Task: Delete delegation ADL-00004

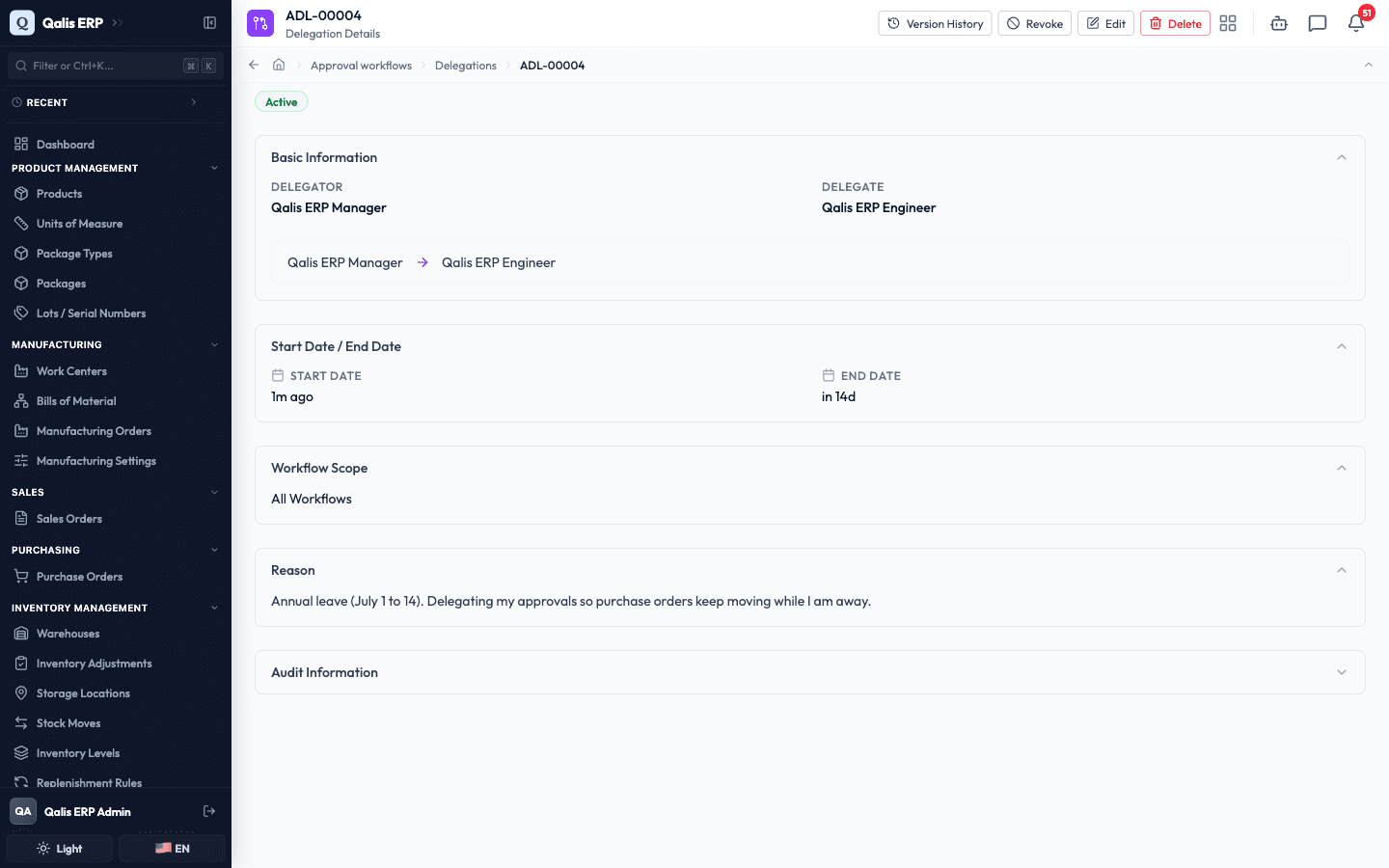Action: 1175,23
